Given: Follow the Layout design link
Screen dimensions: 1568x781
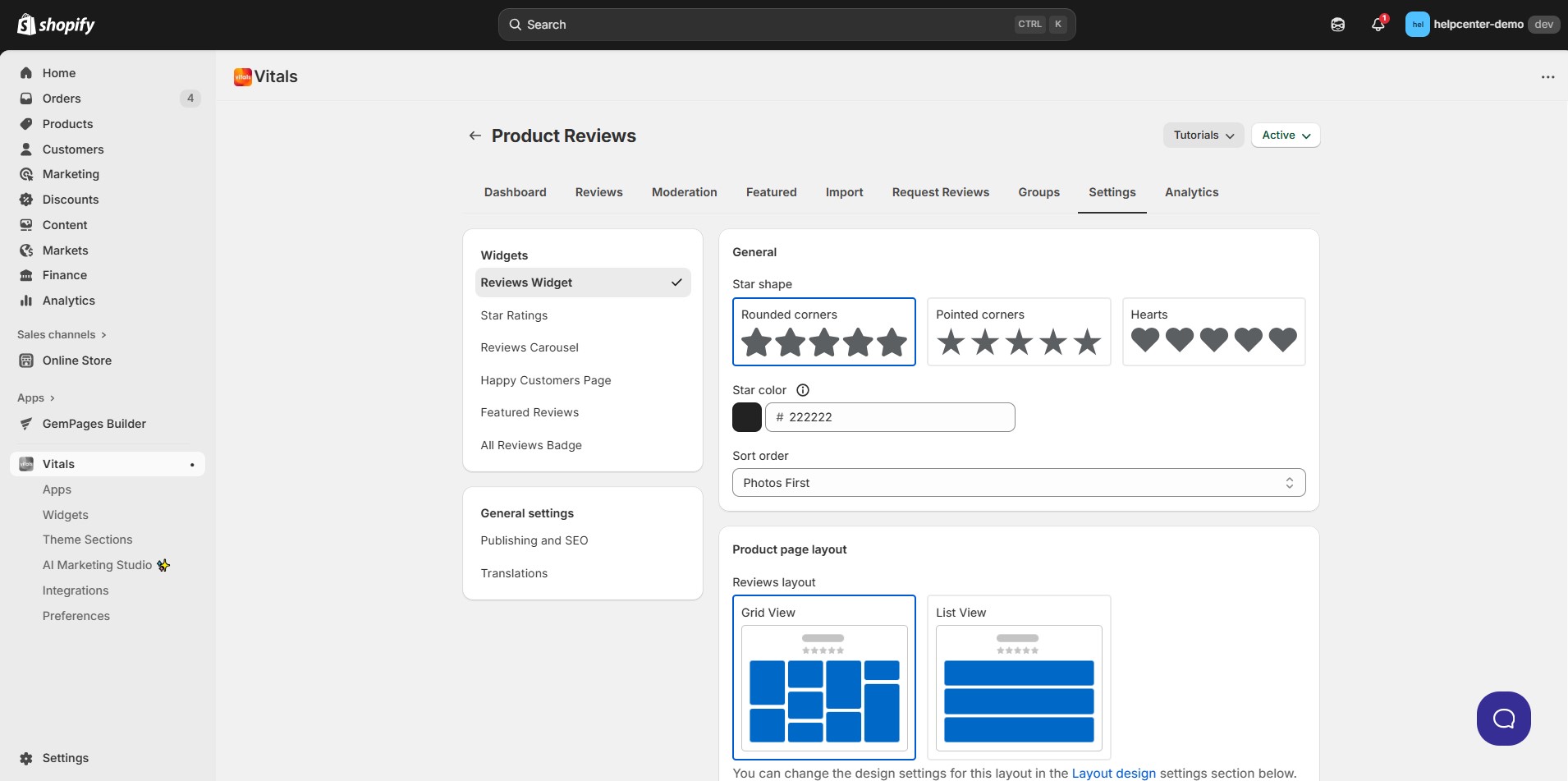Looking at the screenshot, I should 1113,773.
